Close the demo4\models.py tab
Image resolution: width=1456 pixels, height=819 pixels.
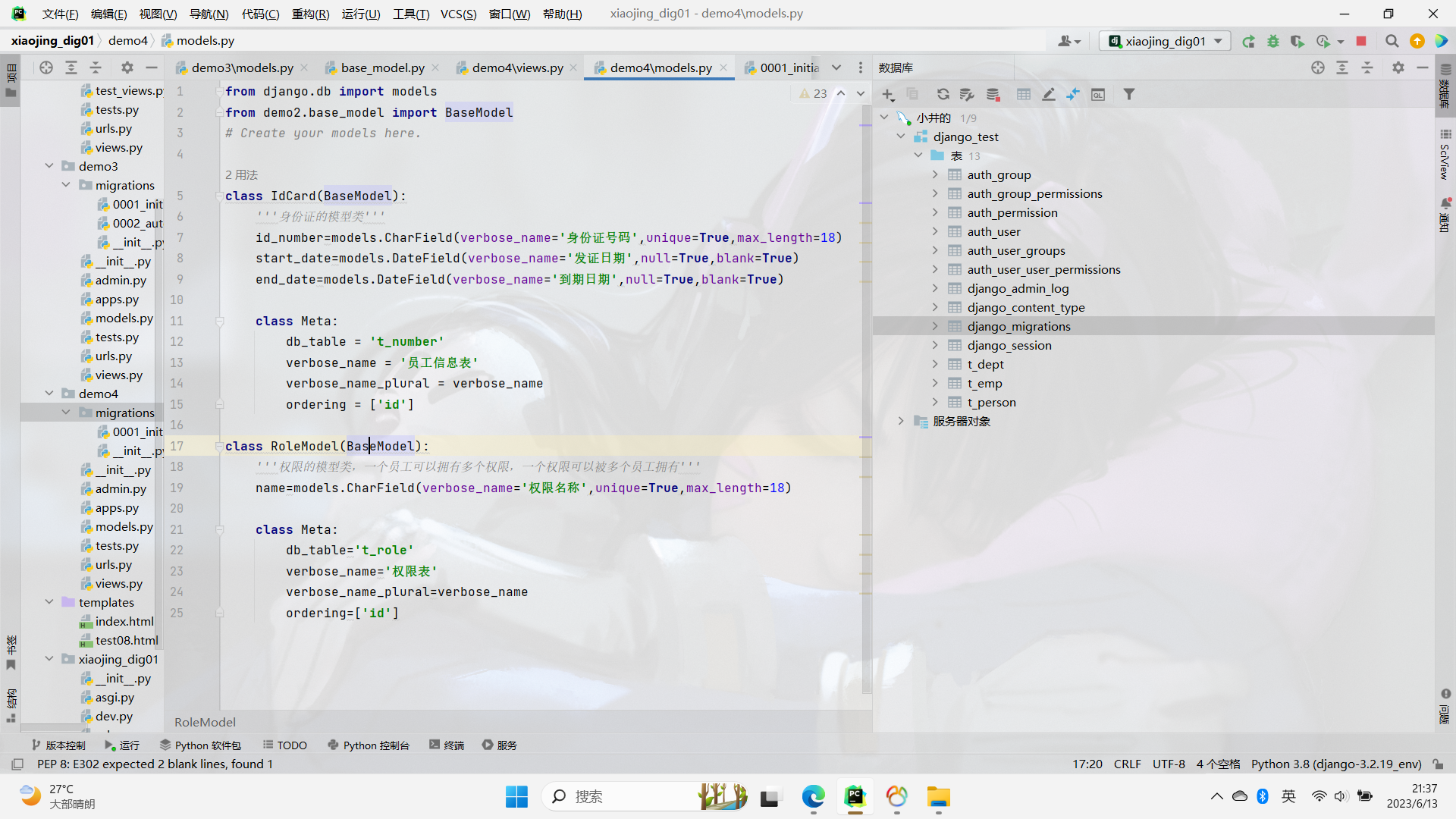point(723,67)
